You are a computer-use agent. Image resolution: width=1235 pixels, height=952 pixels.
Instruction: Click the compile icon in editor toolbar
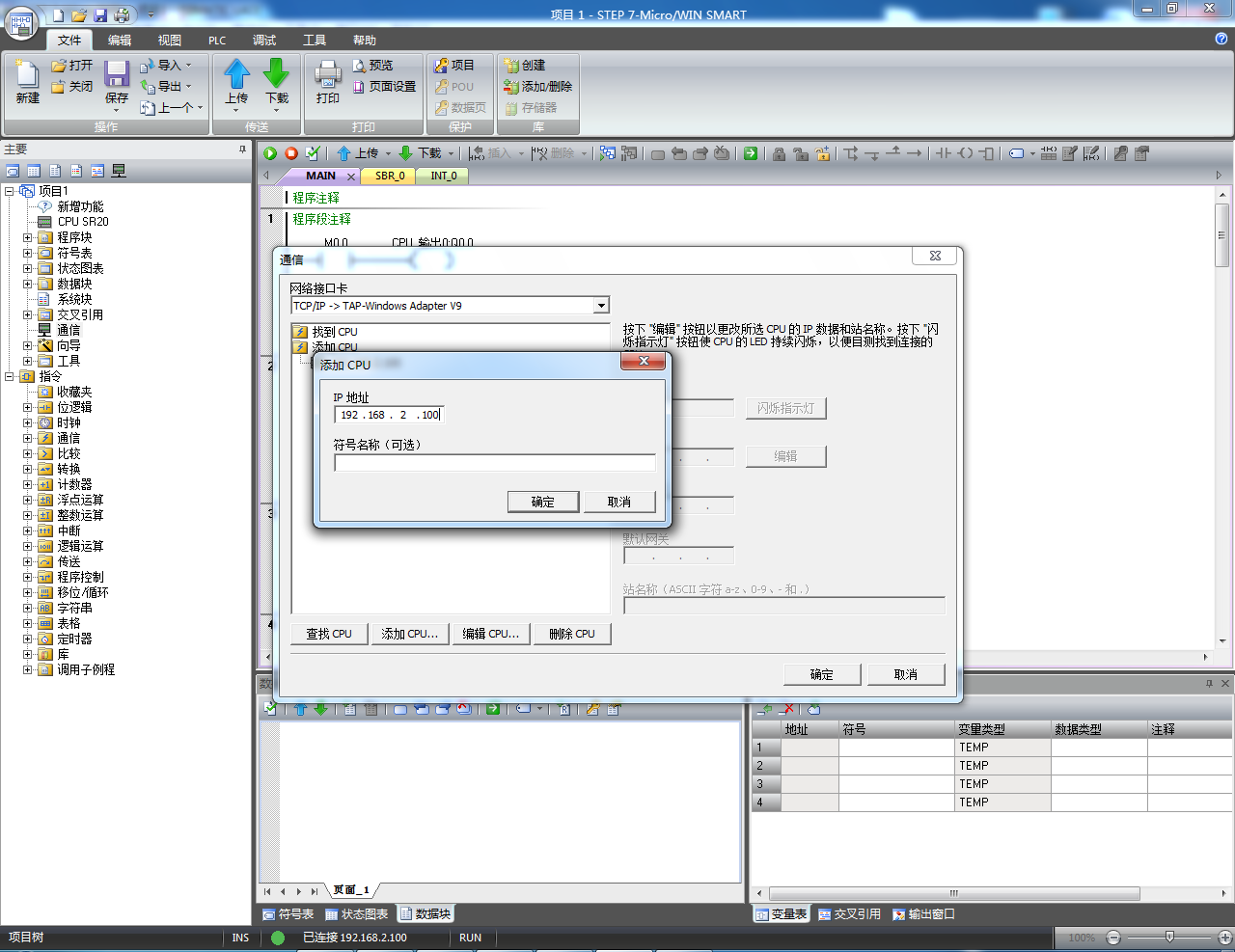(313, 153)
